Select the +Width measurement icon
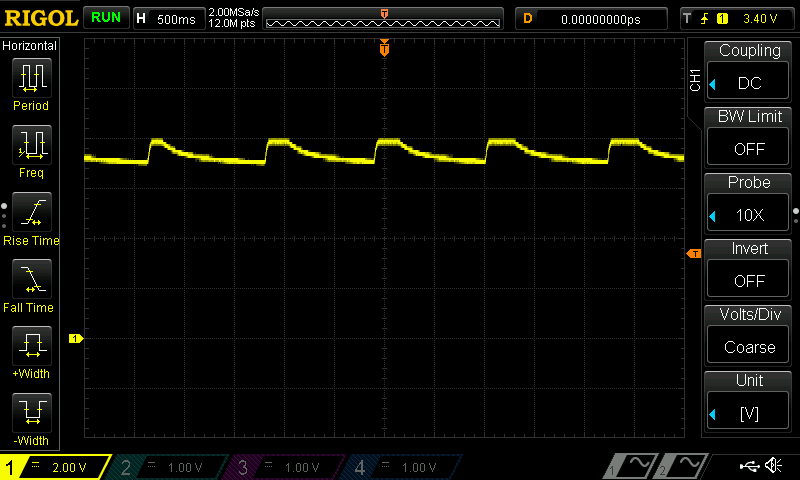The height and width of the screenshot is (480, 800). (30, 346)
